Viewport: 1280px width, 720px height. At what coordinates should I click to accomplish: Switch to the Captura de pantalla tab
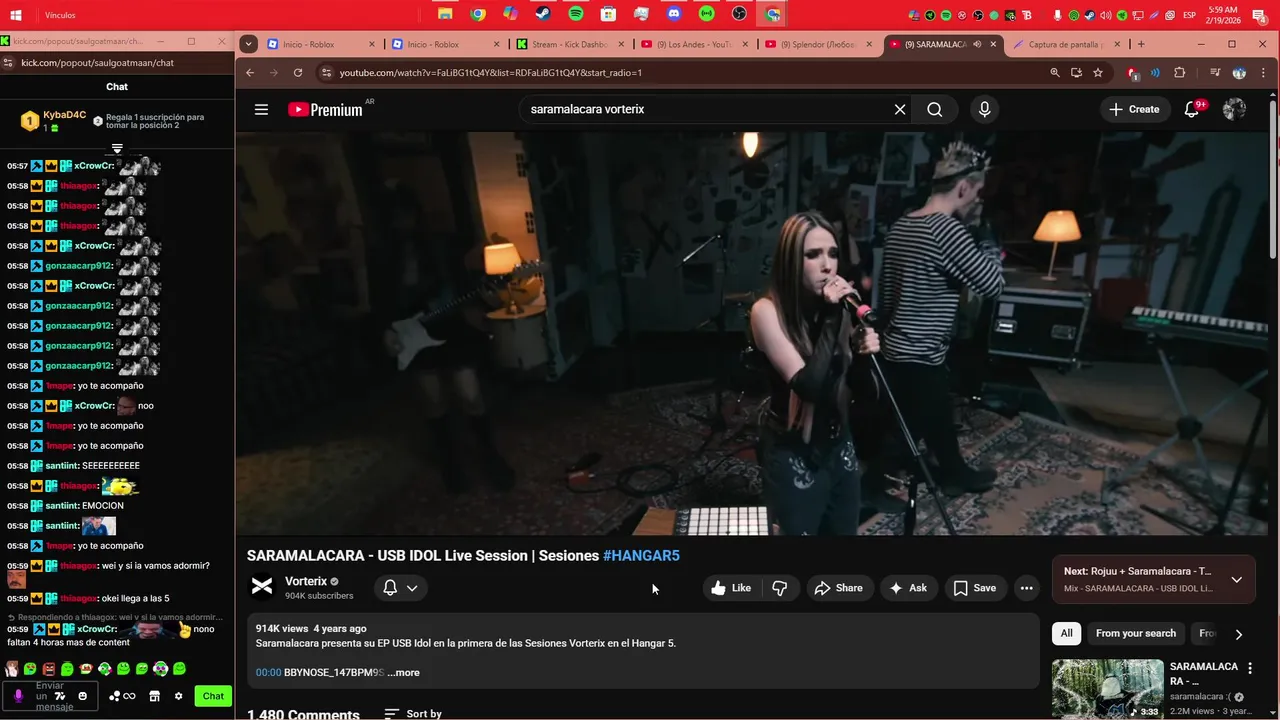point(1065,45)
